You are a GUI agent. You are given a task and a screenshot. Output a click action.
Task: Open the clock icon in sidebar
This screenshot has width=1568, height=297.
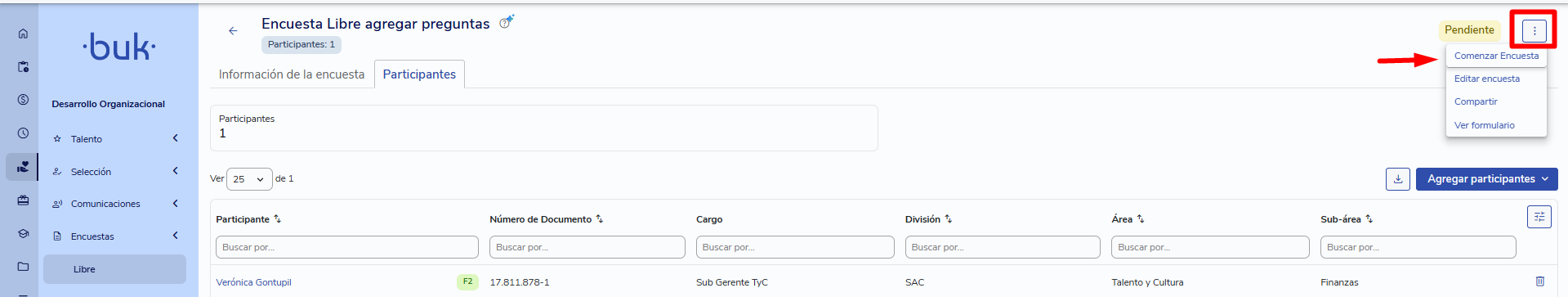coord(23,133)
